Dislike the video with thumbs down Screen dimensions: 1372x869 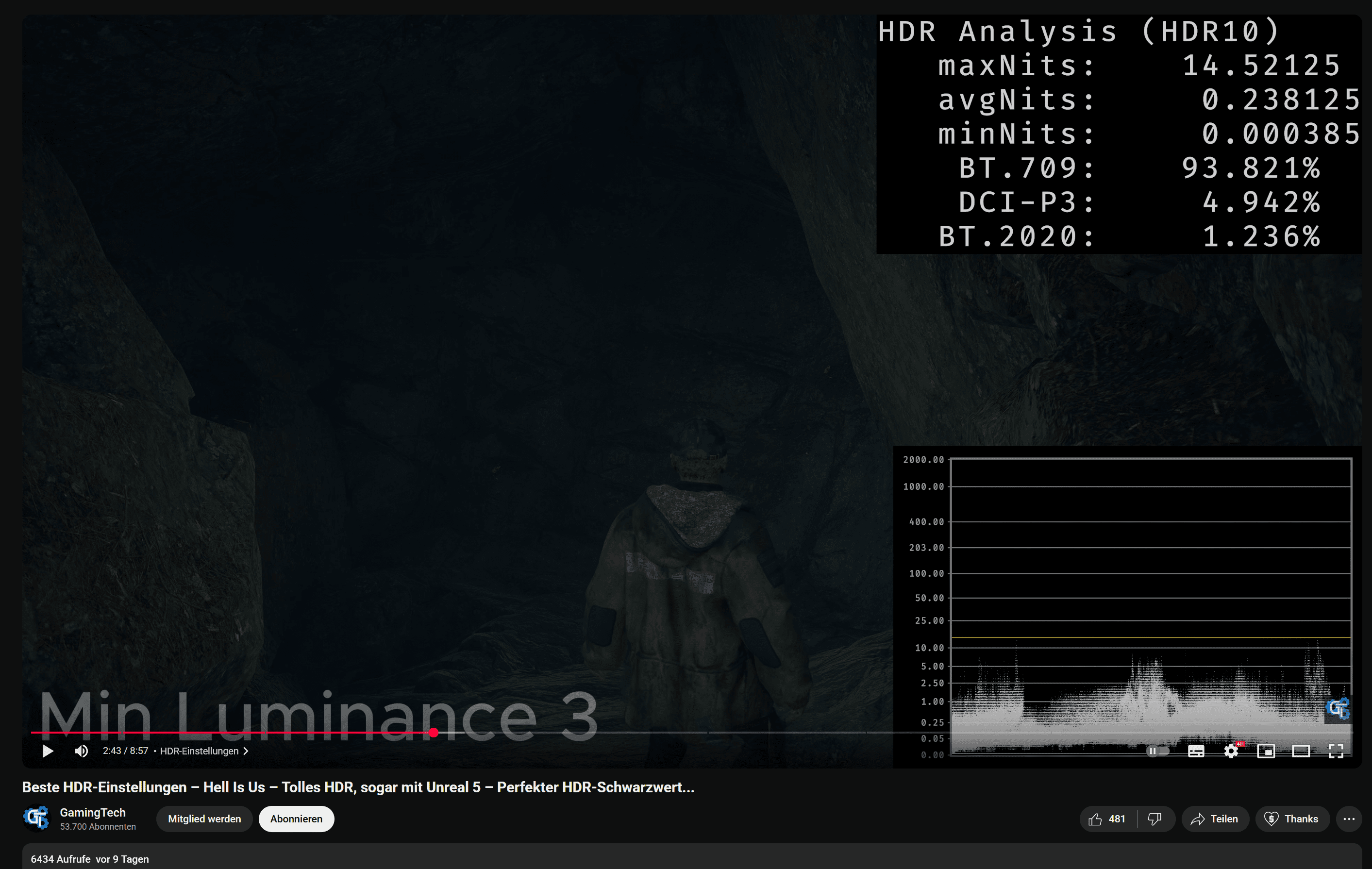point(1155,819)
